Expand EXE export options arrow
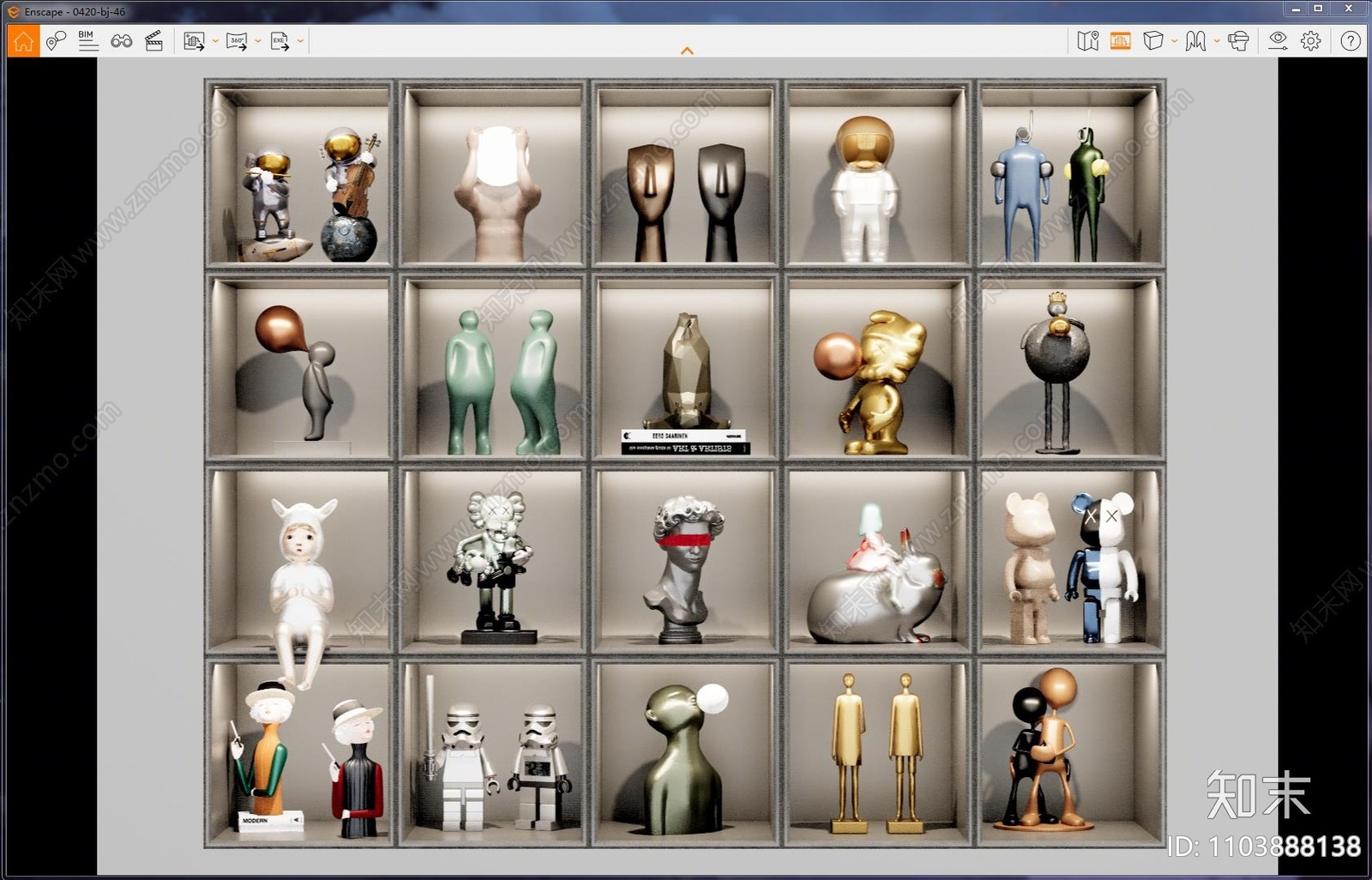This screenshot has height=880, width=1372. tap(300, 41)
